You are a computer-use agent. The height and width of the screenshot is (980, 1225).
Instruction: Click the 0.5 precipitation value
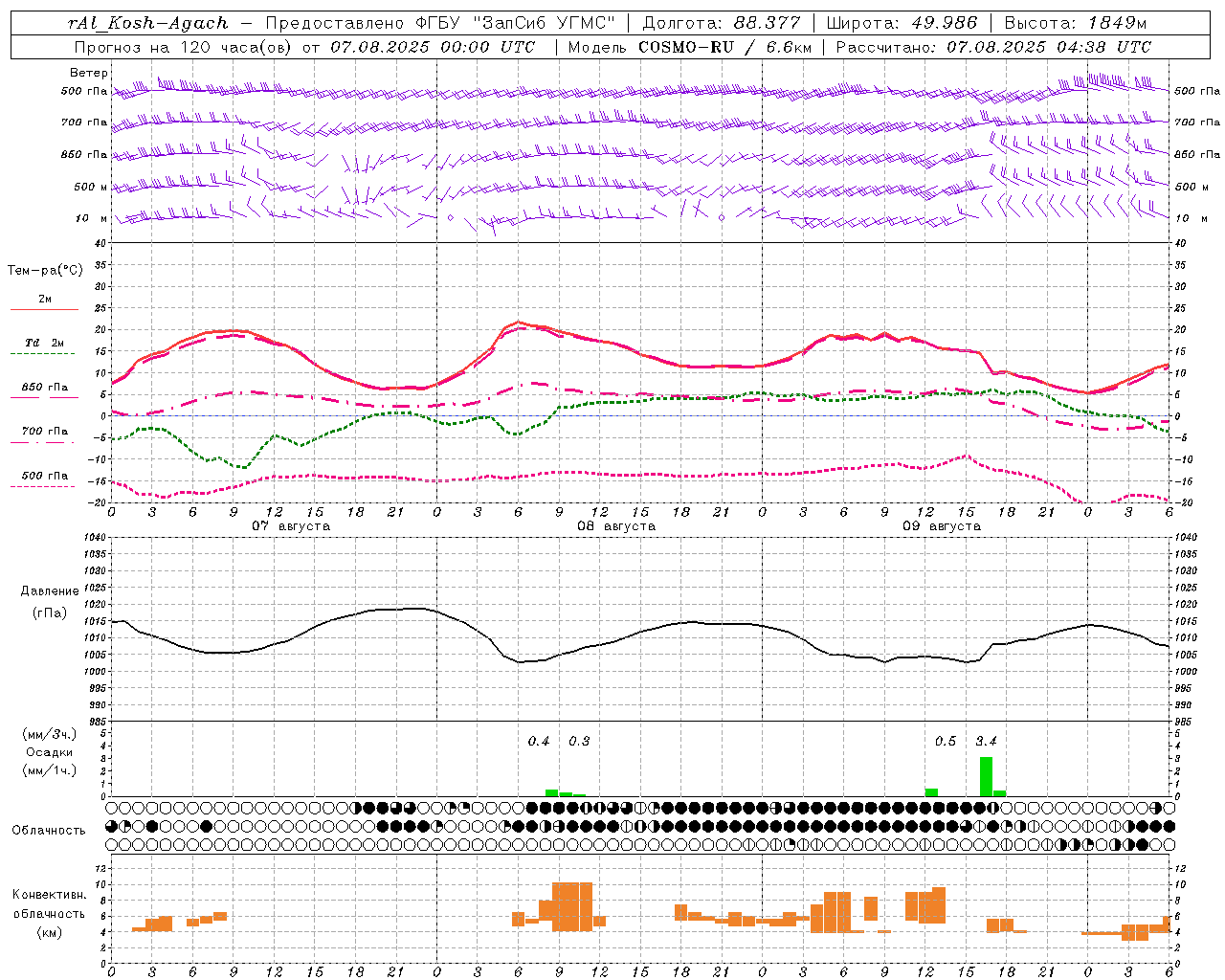click(x=945, y=741)
